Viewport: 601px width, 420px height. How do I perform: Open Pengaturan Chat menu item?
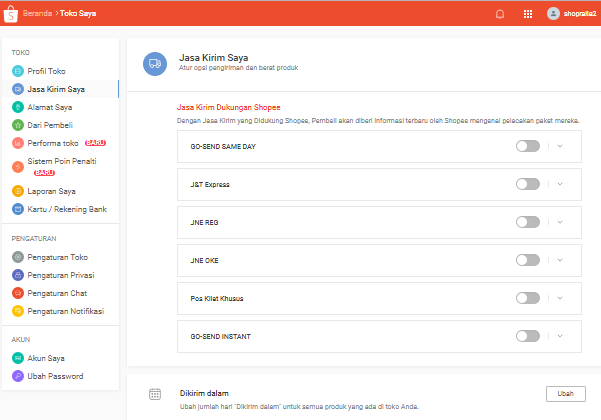(57, 293)
